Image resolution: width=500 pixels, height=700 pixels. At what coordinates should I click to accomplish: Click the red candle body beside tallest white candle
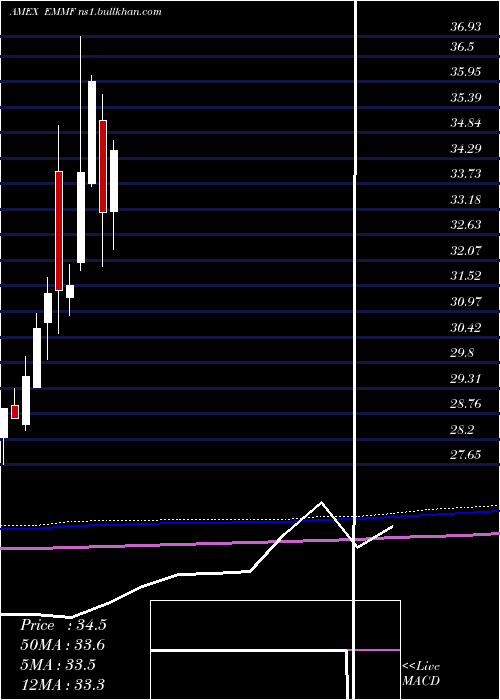click(103, 166)
